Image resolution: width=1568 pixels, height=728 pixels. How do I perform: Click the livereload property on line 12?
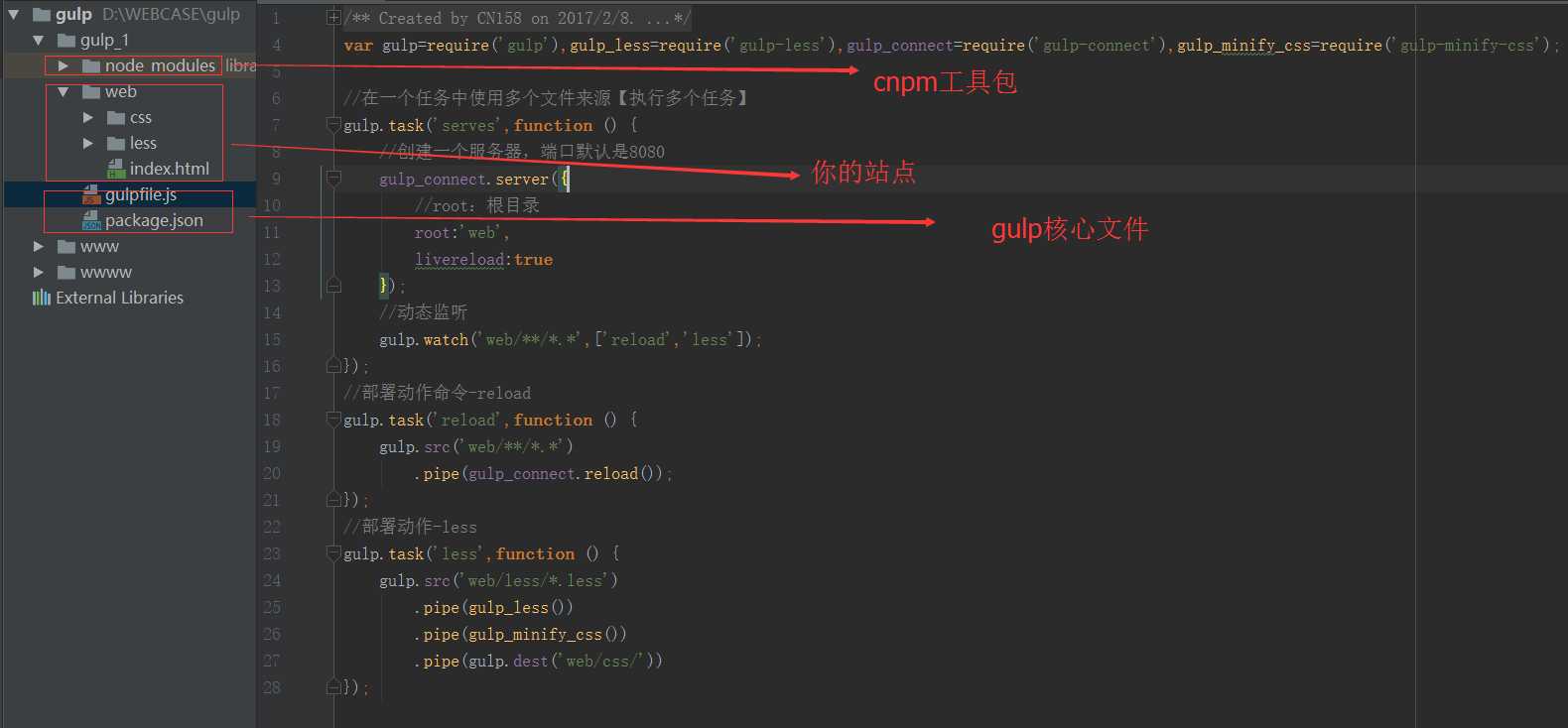point(459,260)
